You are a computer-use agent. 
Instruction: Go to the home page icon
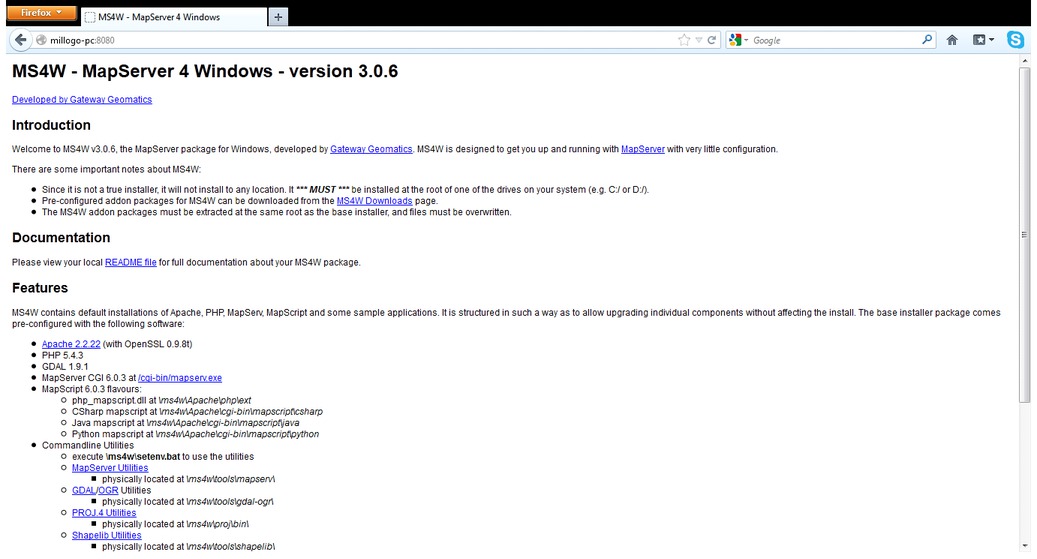(952, 40)
